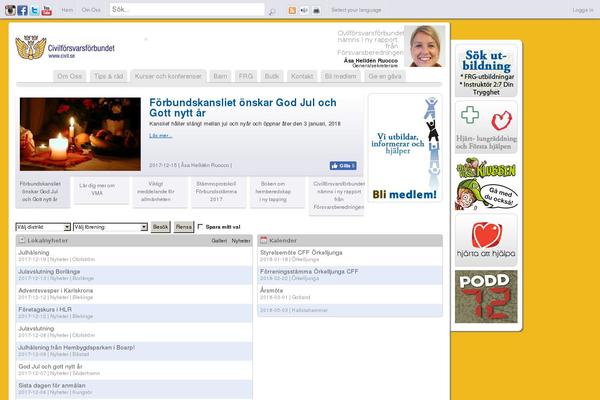This screenshot has width=600, height=400.
Task: Open Styrelsemöte CFF Örkelljunga calendar entry
Action: click(x=350, y=256)
